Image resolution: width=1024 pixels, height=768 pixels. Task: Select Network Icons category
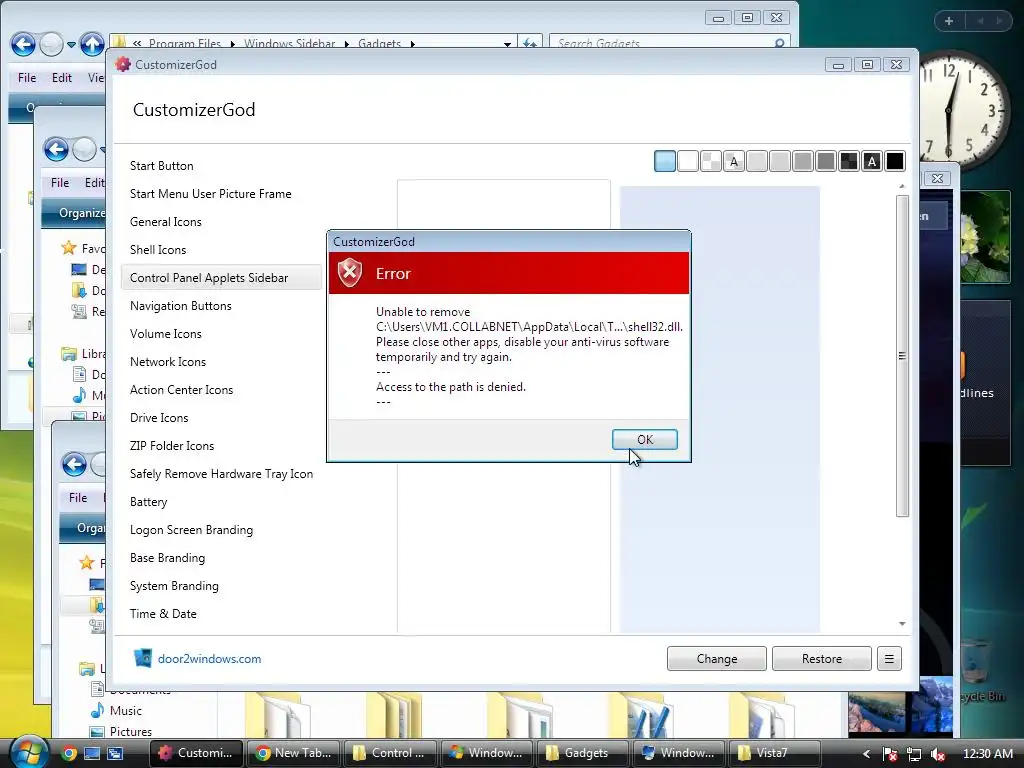point(167,362)
